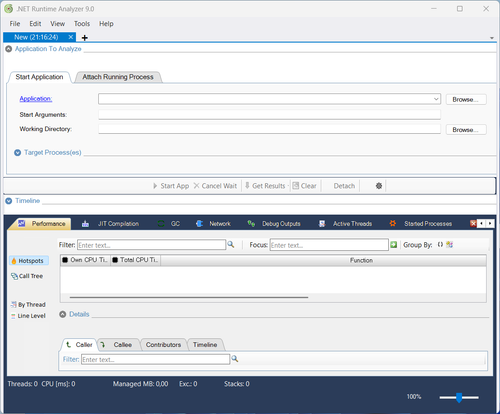Open the Tools menu
The image size is (500, 414).
tap(82, 24)
